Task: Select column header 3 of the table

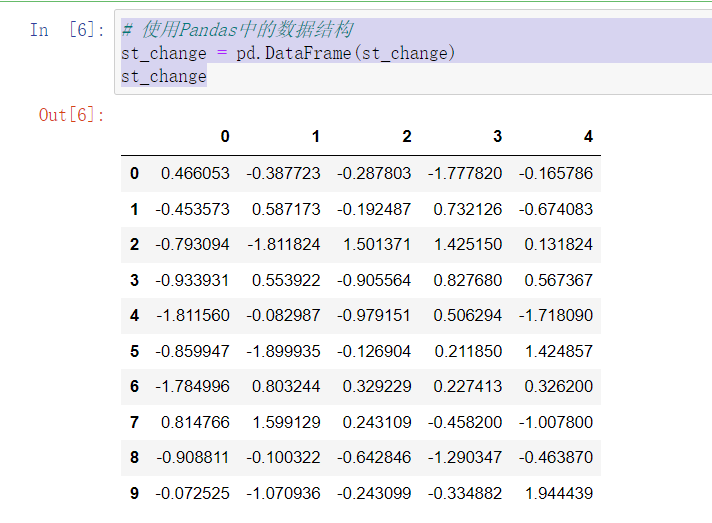Action: [498, 136]
